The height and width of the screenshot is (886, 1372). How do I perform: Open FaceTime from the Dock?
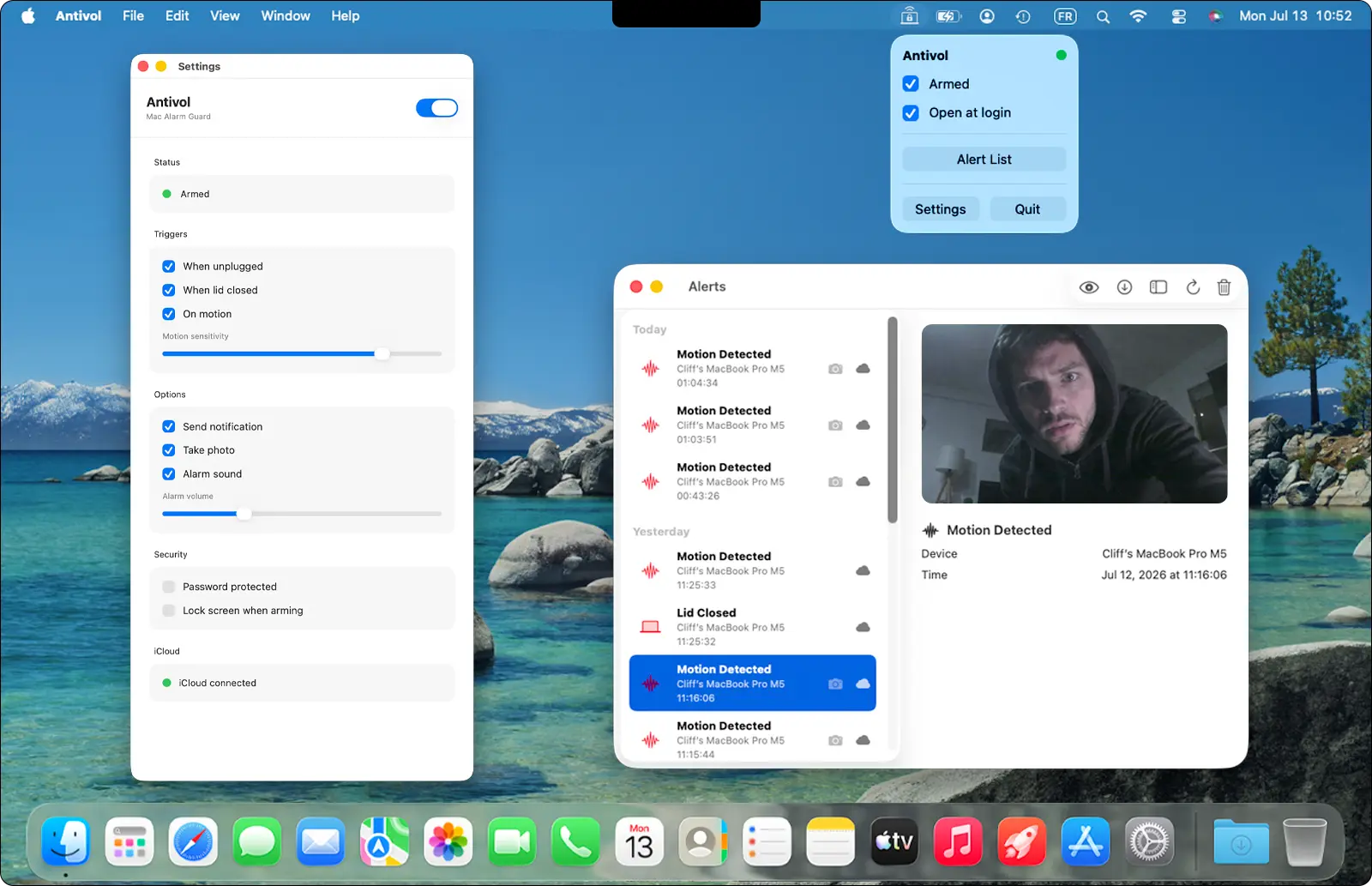click(512, 842)
